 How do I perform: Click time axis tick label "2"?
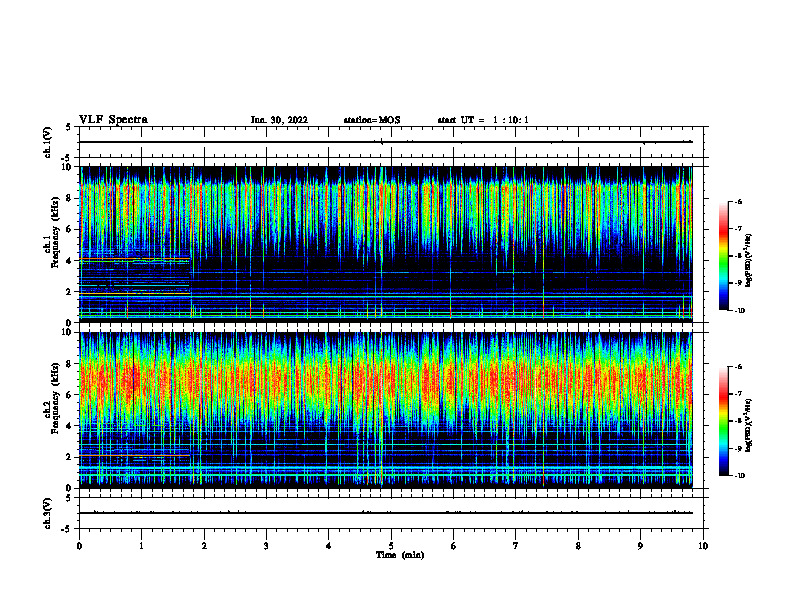[x=204, y=546]
